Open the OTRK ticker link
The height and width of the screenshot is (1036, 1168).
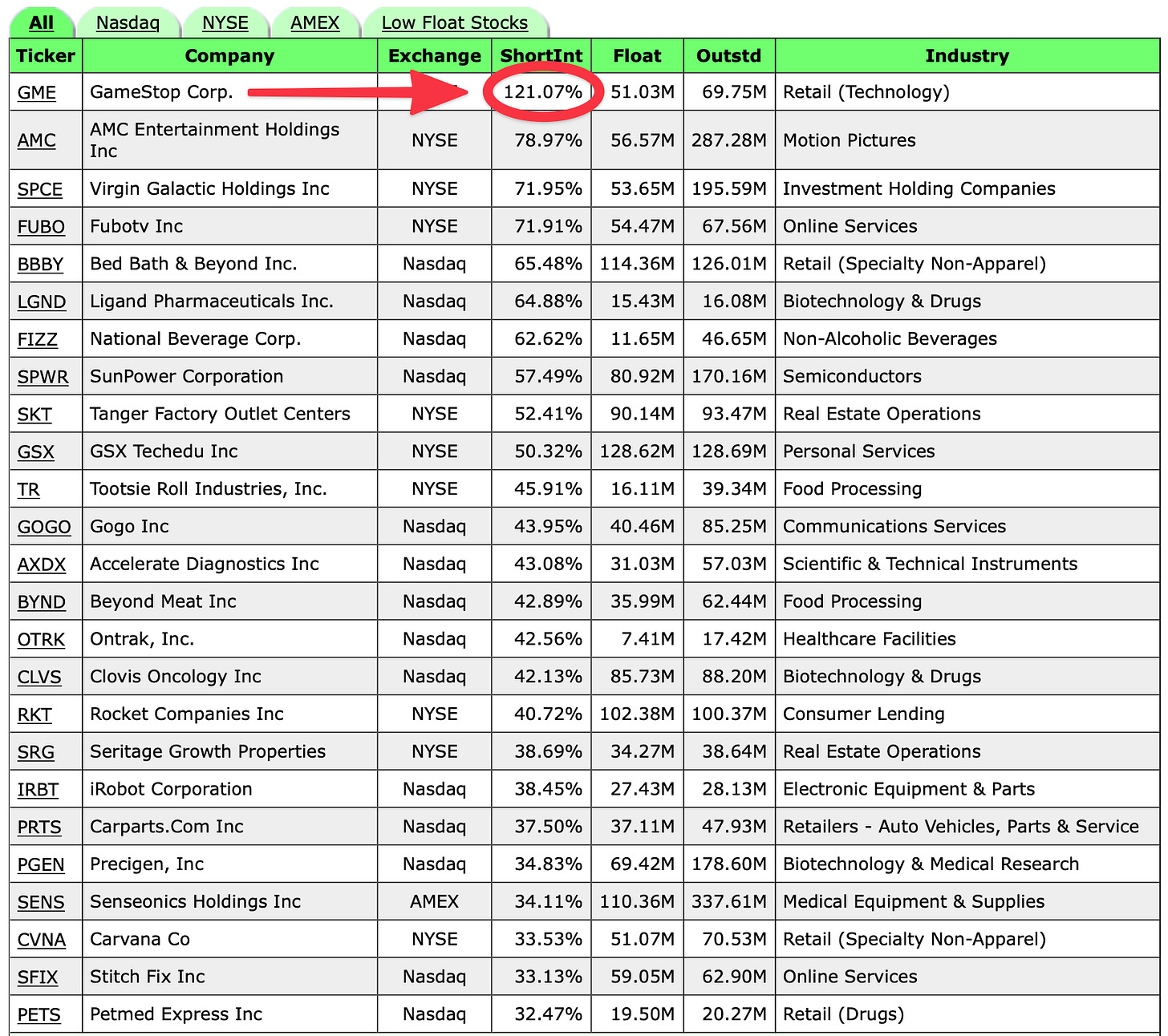point(42,640)
